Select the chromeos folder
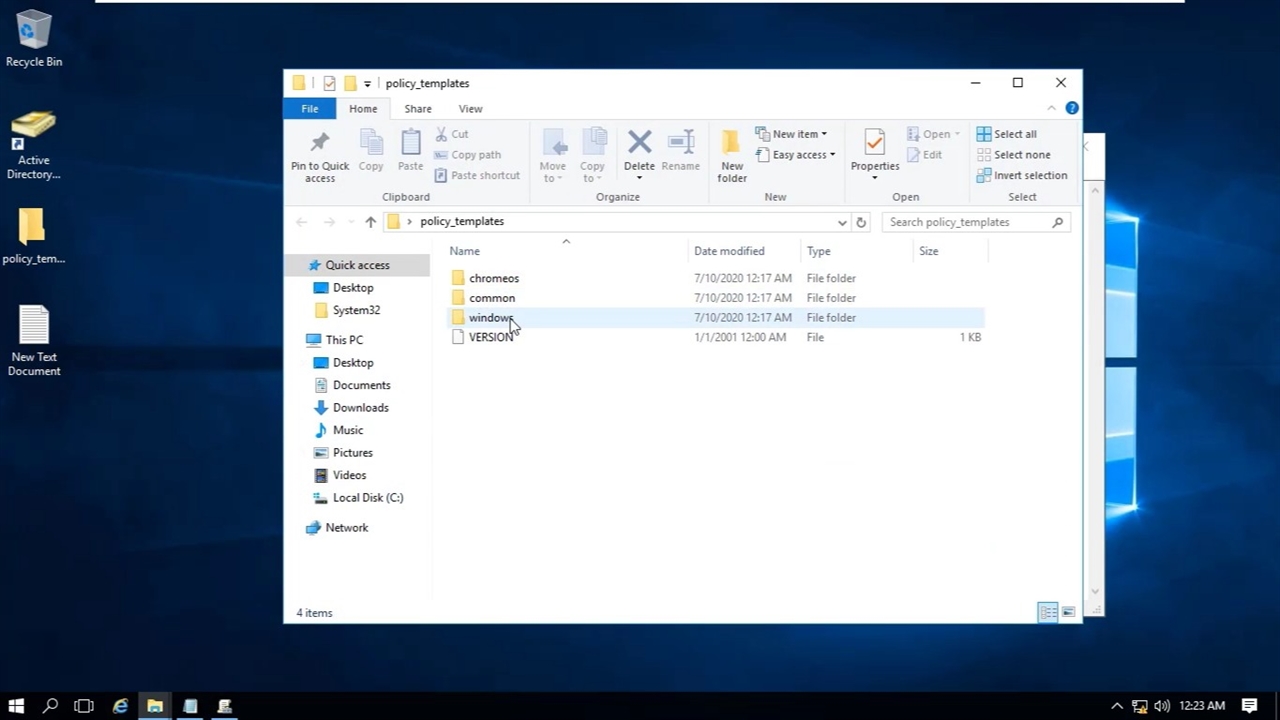This screenshot has width=1280, height=720. point(493,278)
